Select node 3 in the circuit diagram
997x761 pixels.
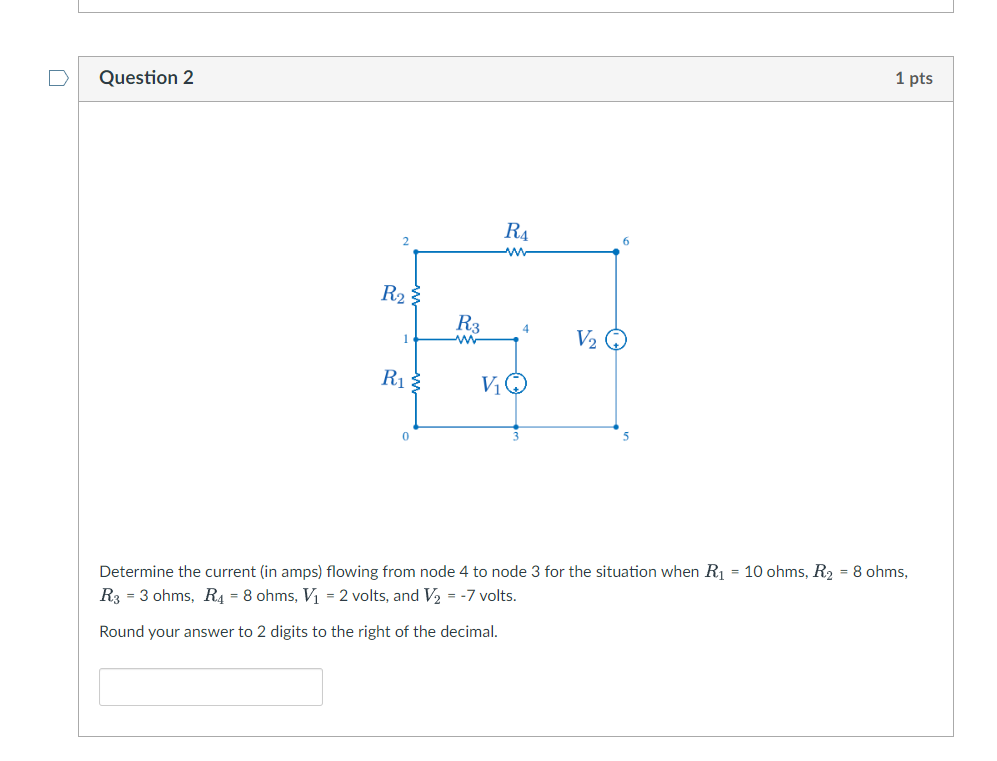point(514,428)
